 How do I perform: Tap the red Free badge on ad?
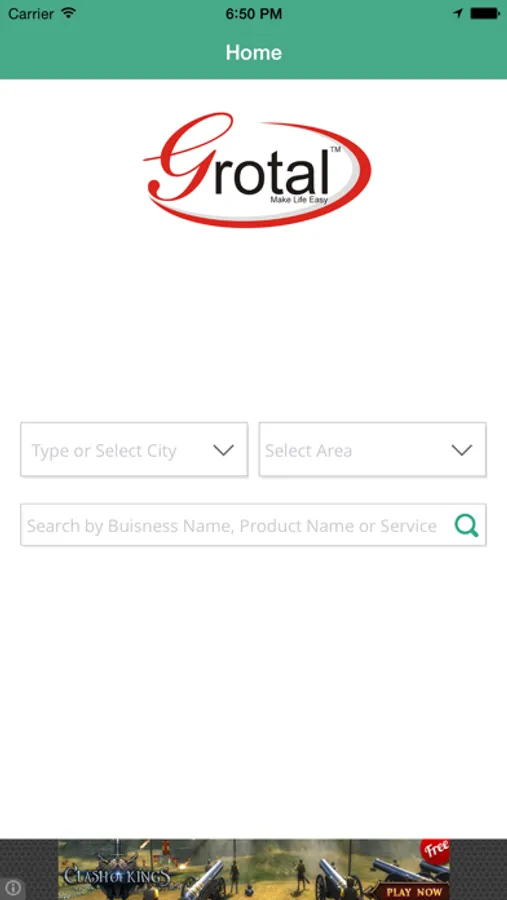point(435,849)
